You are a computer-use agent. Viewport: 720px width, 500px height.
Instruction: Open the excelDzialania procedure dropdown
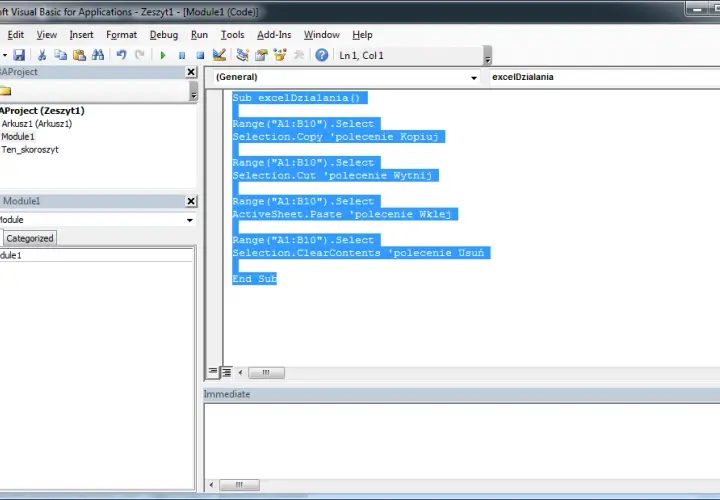tap(604, 77)
